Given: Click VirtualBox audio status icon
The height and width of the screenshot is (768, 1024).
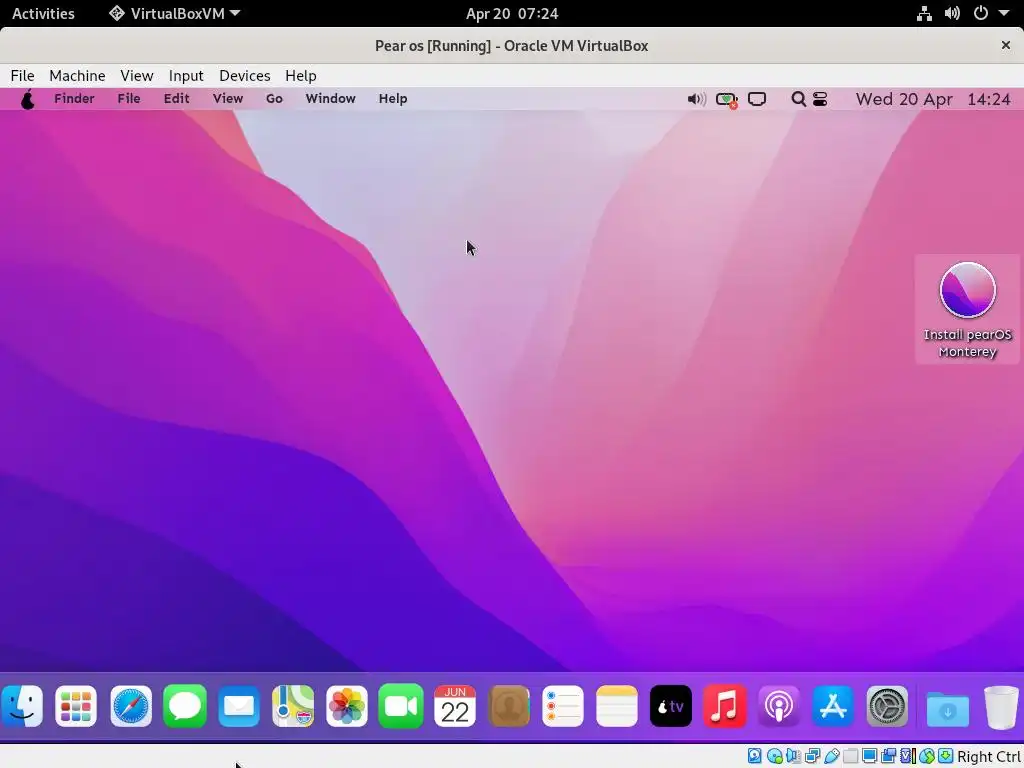Looking at the screenshot, I should [793, 756].
